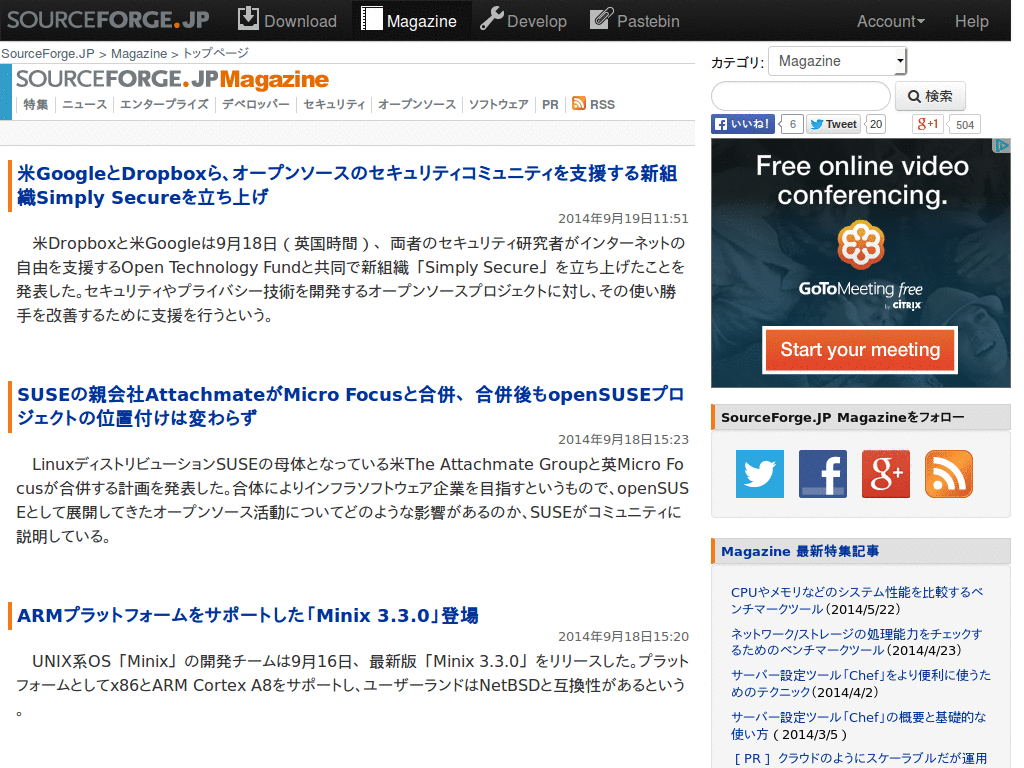
Task: Open the [PR] クラウドのように link
Action: pyautogui.click(x=860, y=758)
